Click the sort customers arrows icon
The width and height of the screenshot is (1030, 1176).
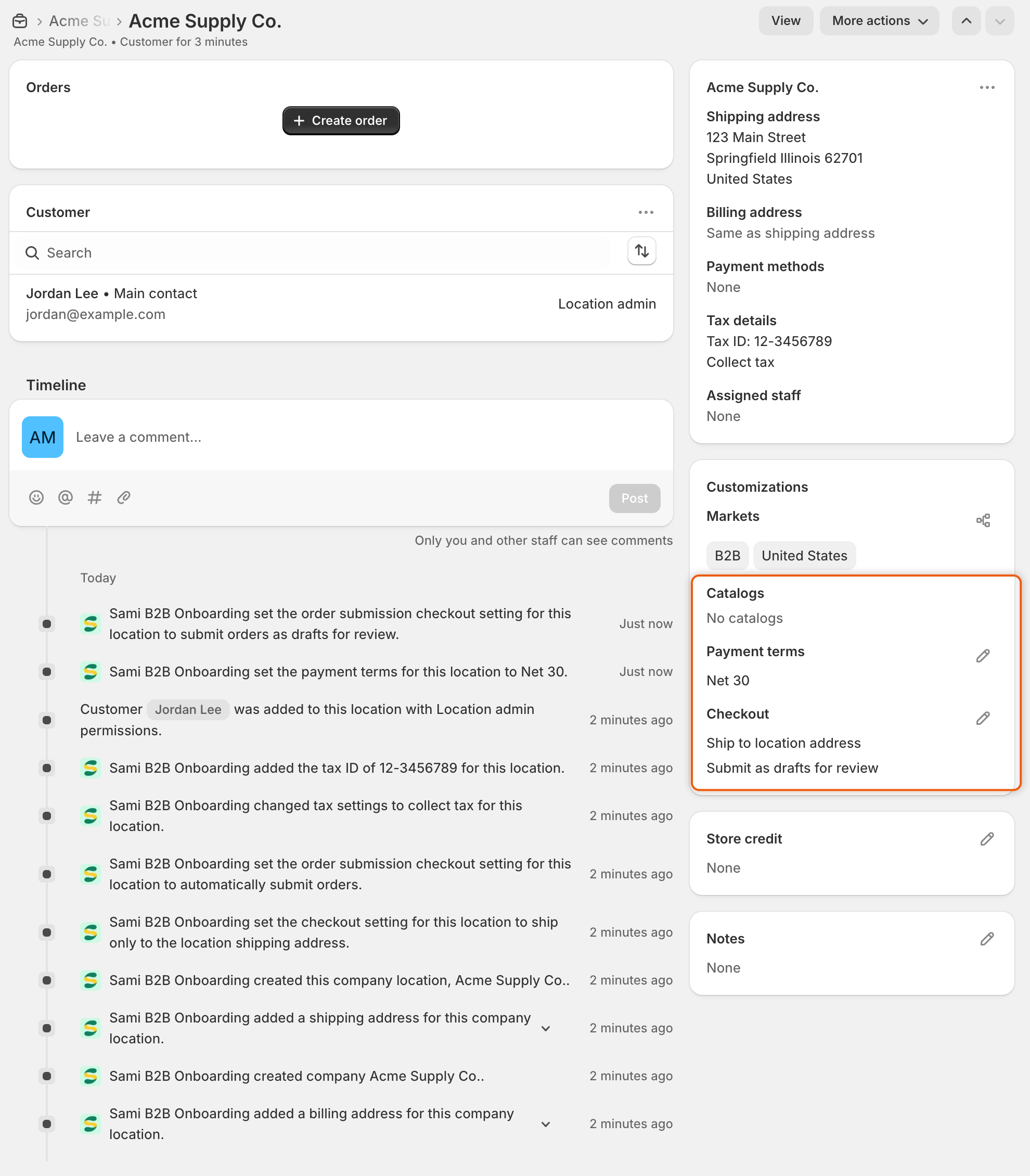tap(641, 251)
